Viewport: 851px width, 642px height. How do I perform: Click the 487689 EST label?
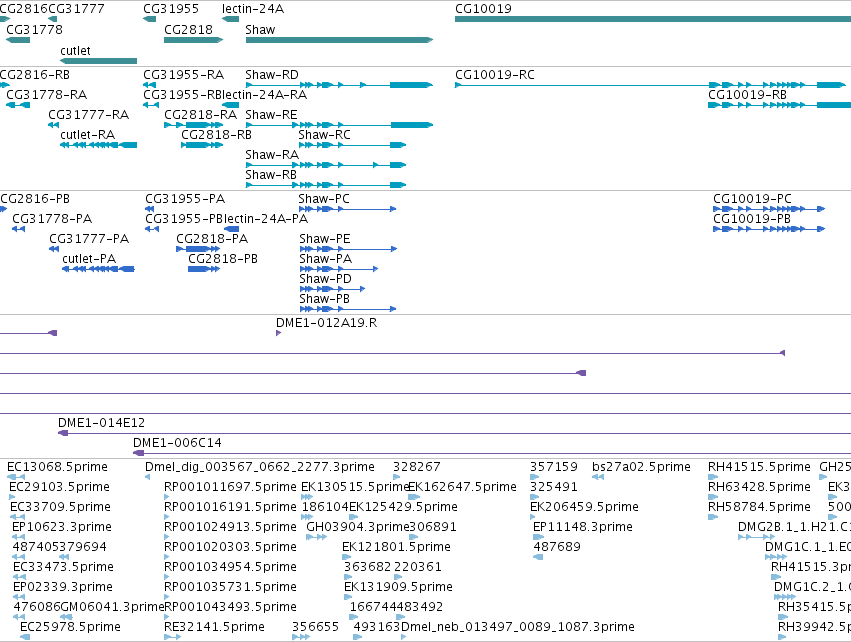point(557,547)
